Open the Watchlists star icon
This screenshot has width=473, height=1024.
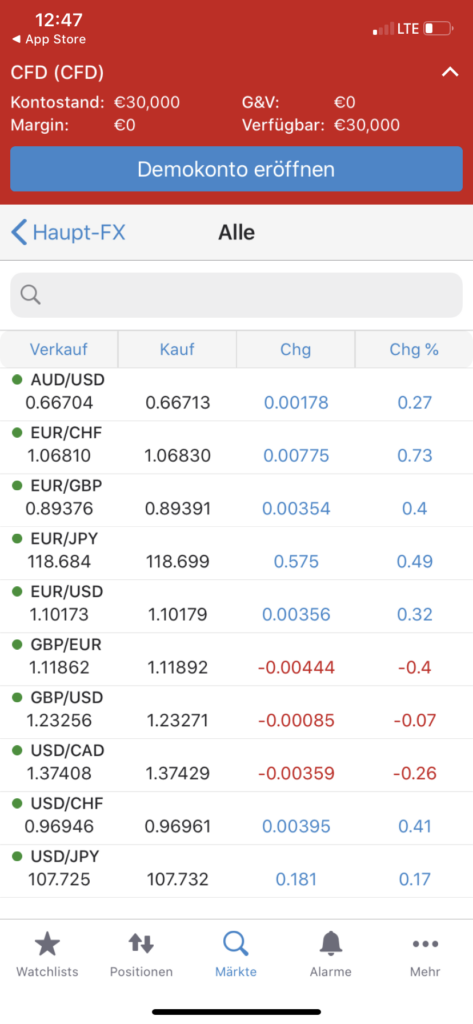point(47,944)
